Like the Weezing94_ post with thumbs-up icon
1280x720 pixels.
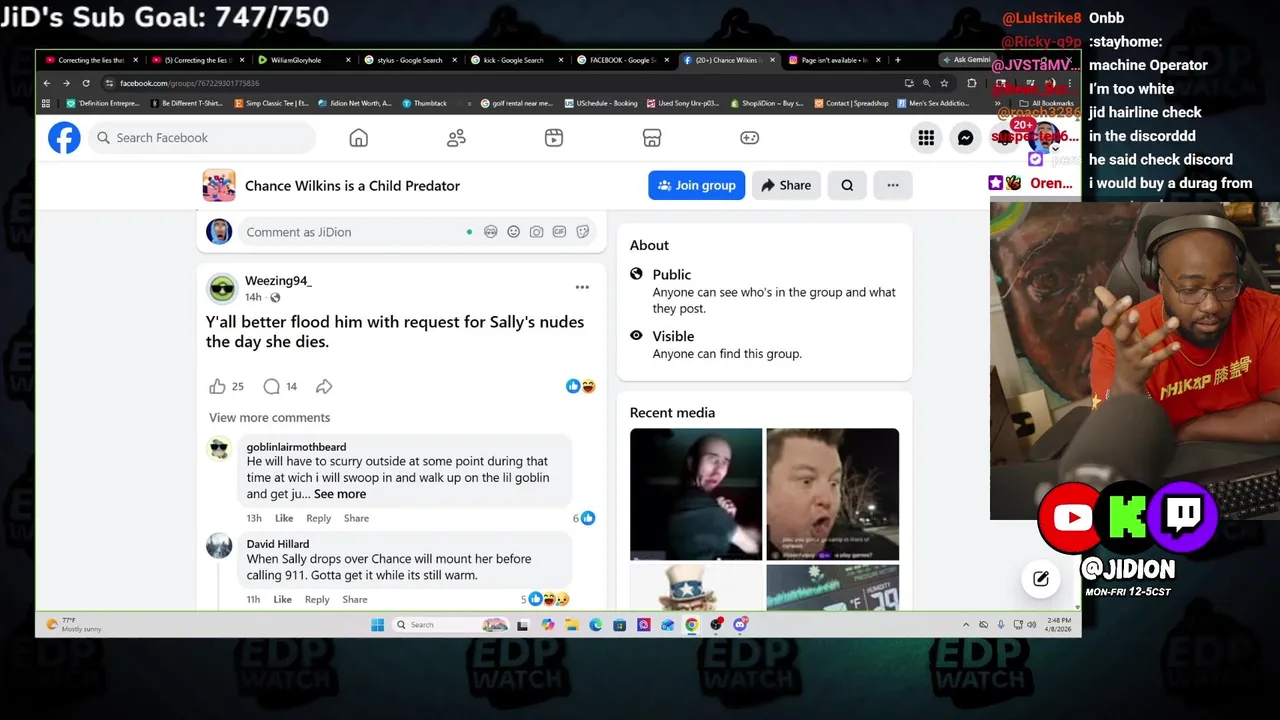(217, 386)
